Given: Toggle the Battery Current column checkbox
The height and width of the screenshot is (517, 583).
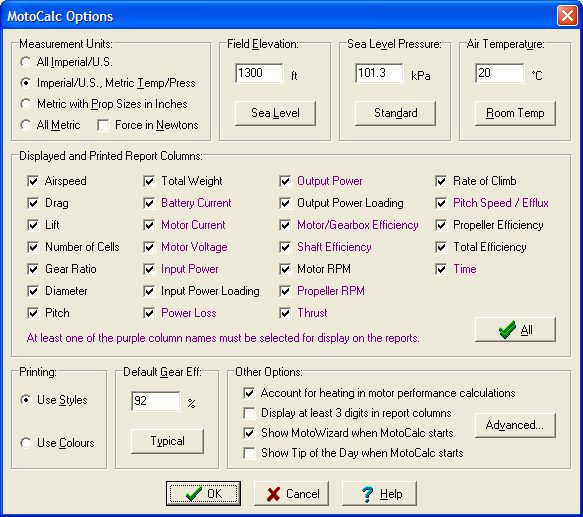Looking at the screenshot, I should pos(149,203).
